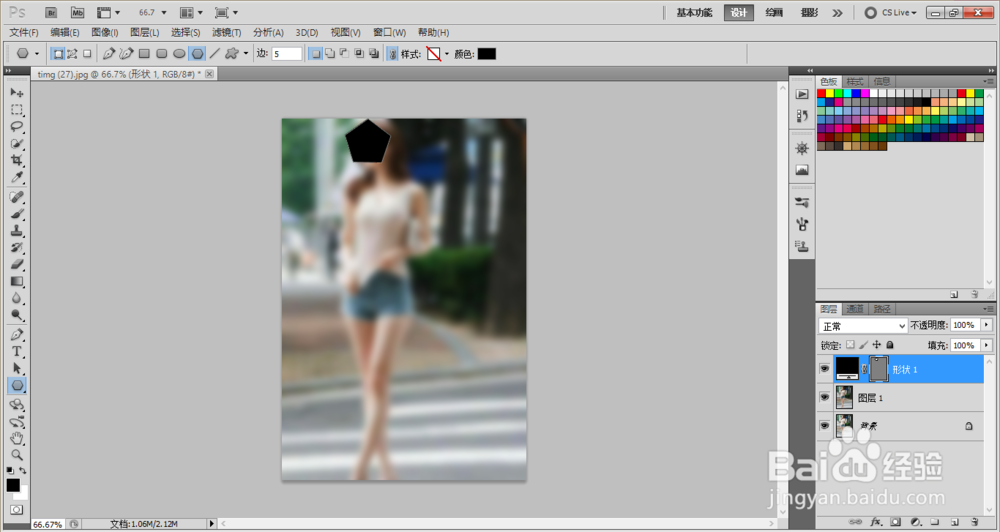Screen dimensions: 1000x532
Task: Switch to the 路径 tab
Action: pos(882,309)
